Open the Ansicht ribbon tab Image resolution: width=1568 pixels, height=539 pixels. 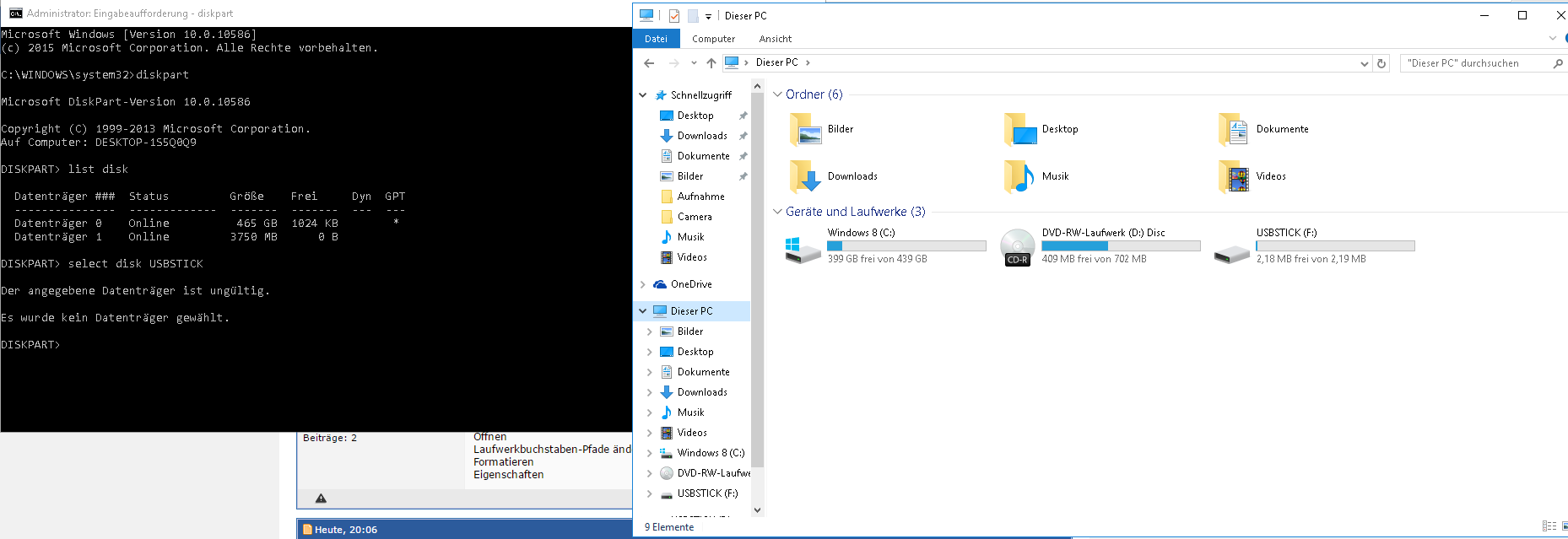[x=775, y=39]
